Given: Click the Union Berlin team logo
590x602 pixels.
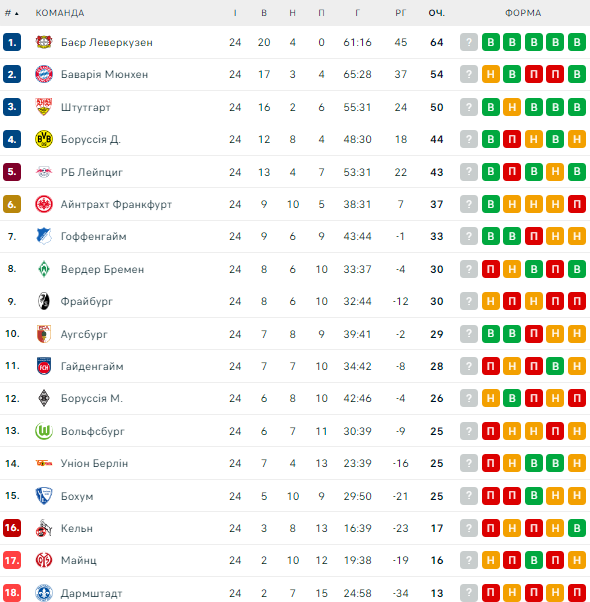Looking at the screenshot, I should click(x=44, y=463).
